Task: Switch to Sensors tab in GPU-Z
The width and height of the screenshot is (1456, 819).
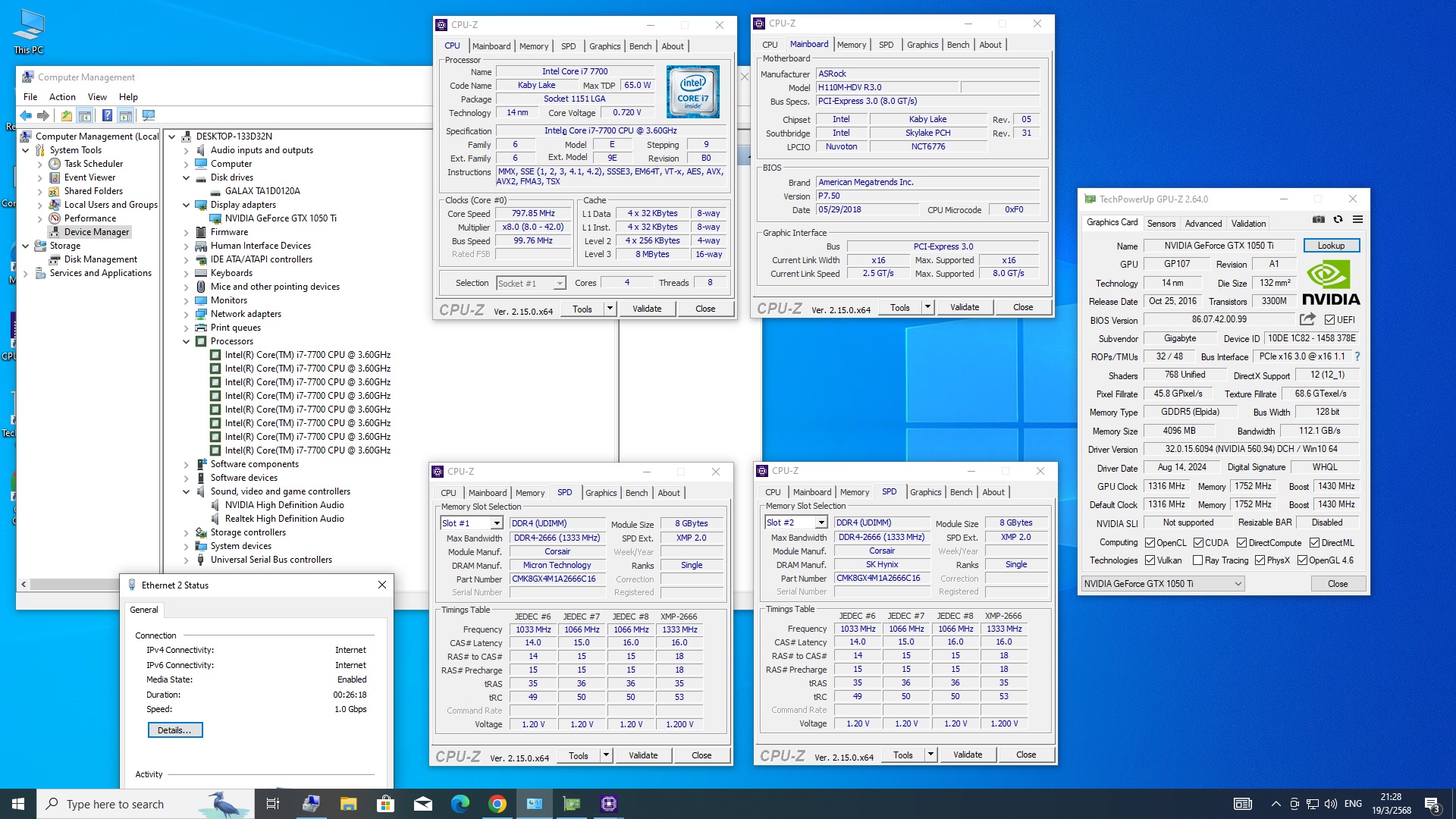Action: (1161, 224)
